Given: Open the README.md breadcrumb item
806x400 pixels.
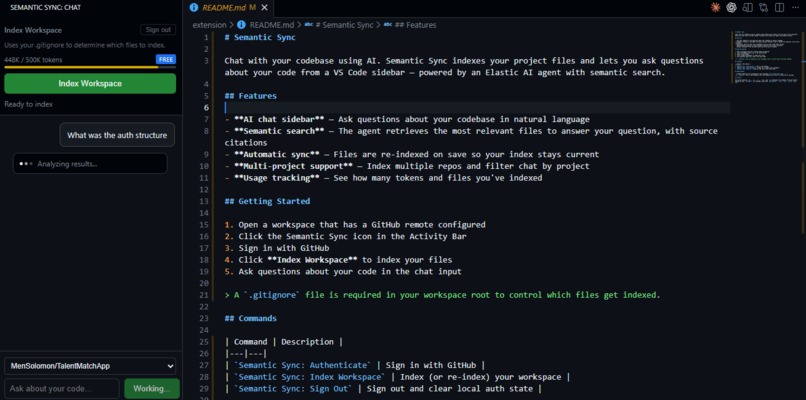Looking at the screenshot, I should point(272,25).
